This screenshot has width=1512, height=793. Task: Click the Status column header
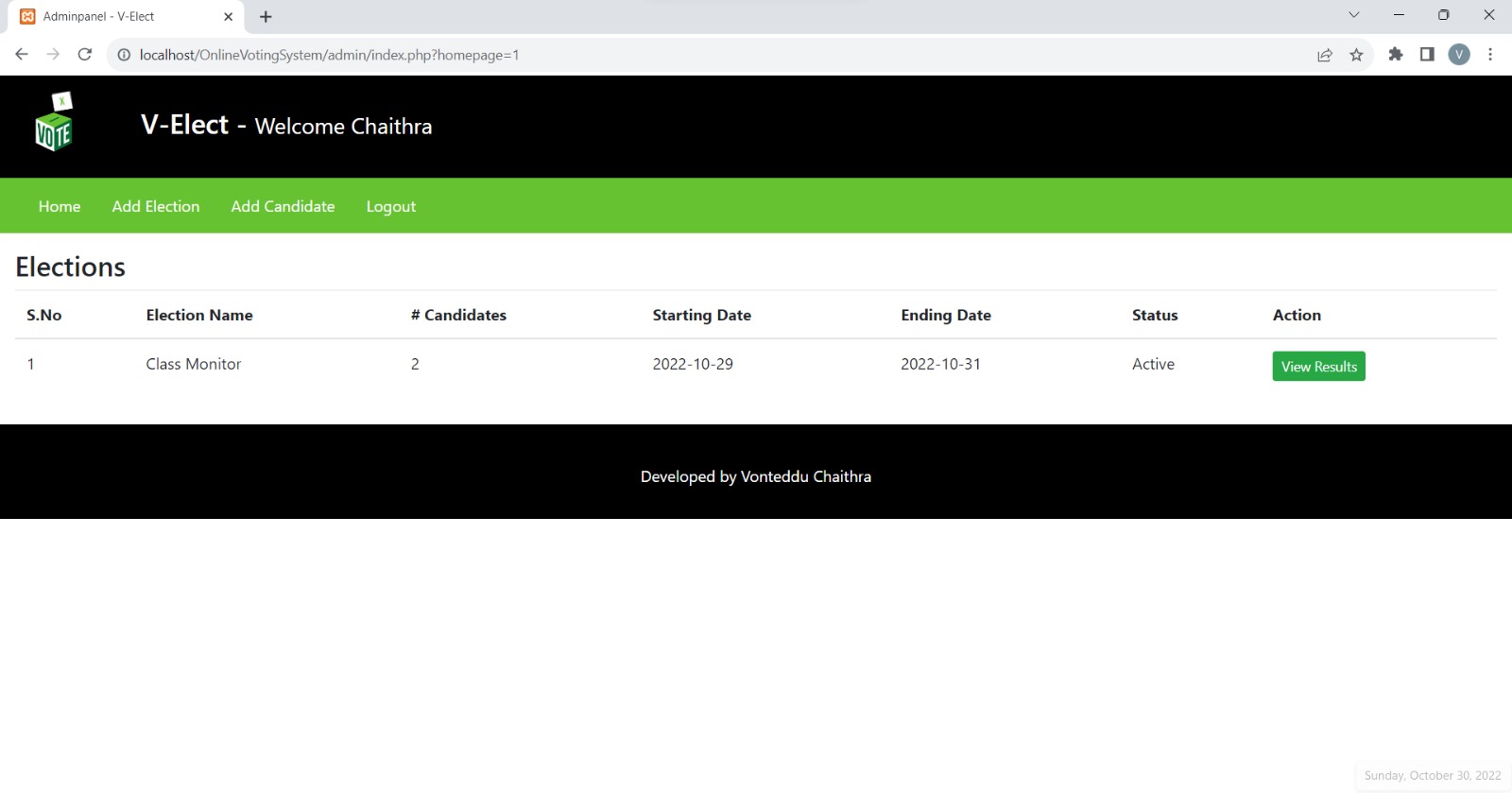point(1155,315)
